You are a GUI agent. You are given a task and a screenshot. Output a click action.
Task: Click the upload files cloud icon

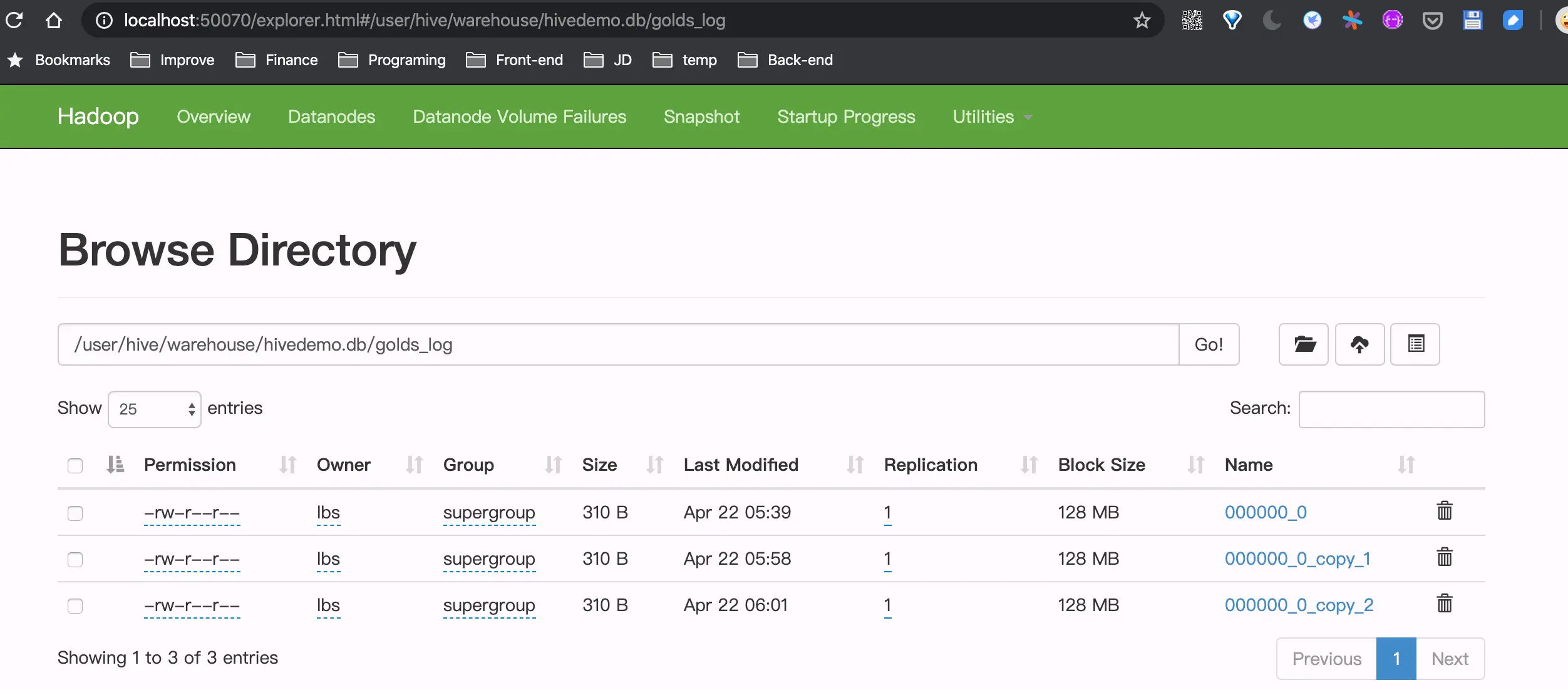[1359, 344]
